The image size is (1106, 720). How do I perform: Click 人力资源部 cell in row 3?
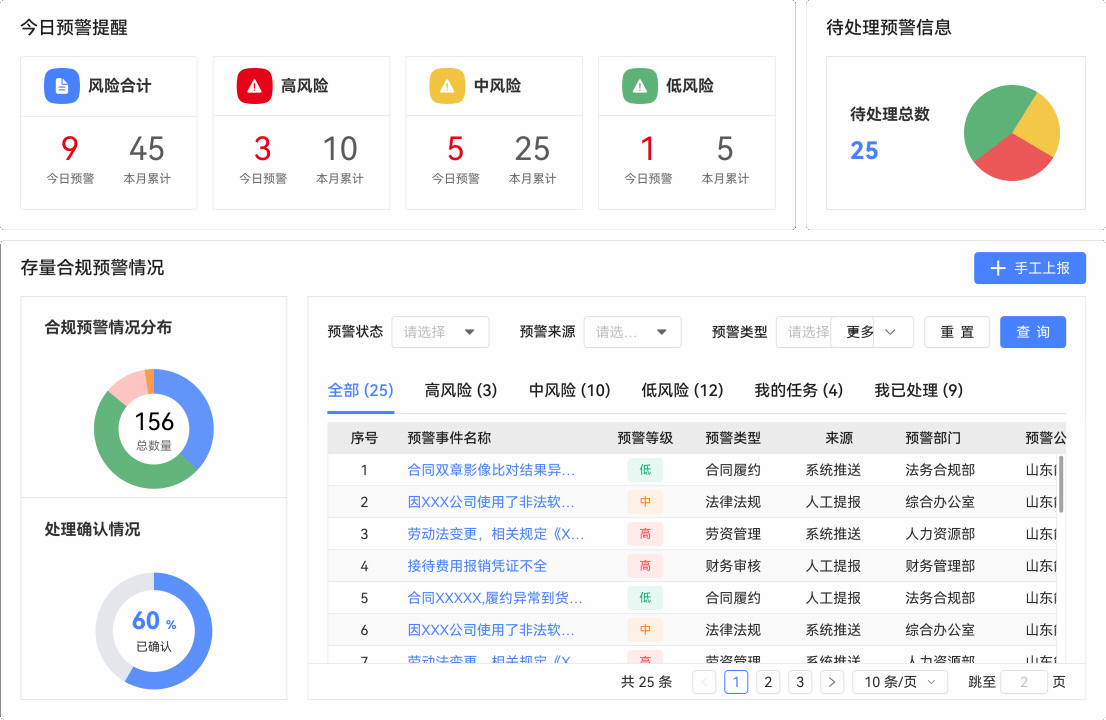tap(940, 534)
